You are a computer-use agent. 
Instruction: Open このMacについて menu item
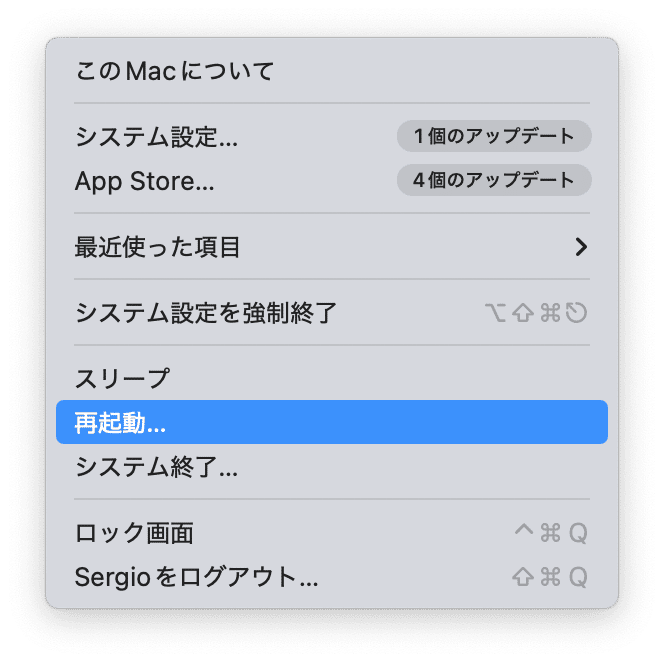[x=175, y=71]
